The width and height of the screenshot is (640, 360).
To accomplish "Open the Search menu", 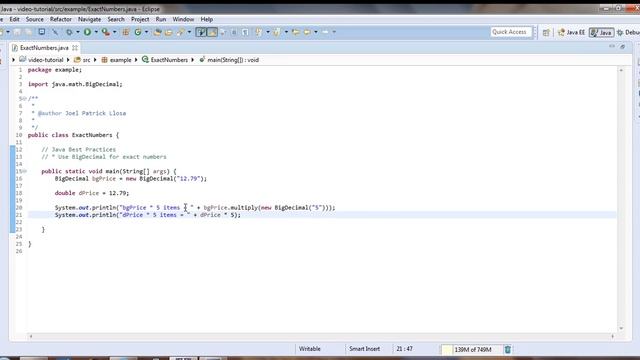I will click(x=116, y=19).
